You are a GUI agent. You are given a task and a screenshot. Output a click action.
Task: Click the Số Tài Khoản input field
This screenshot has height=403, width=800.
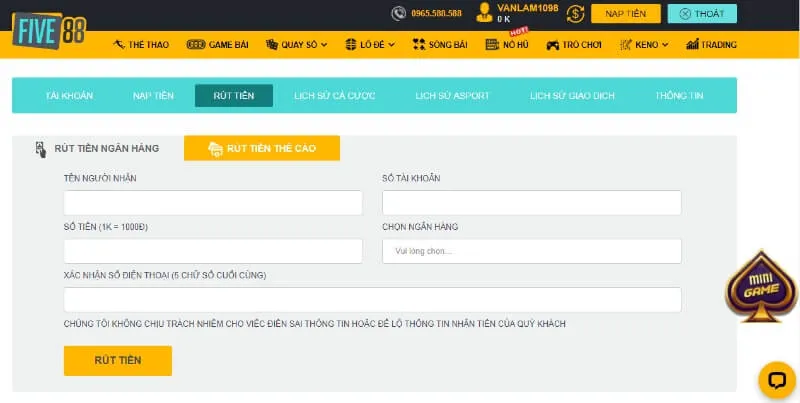531,203
